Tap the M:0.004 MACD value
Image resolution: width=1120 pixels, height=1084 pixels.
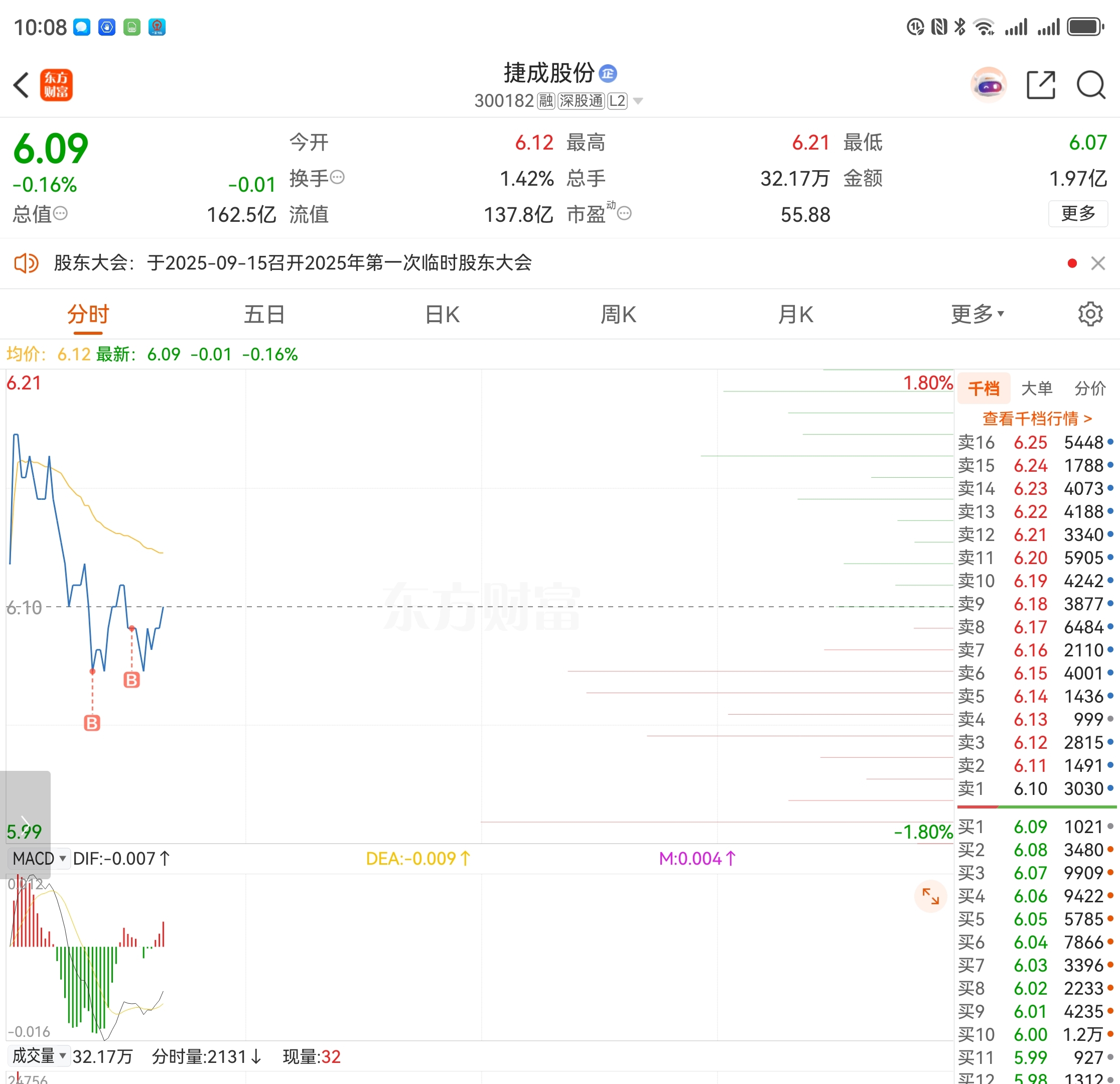point(697,858)
